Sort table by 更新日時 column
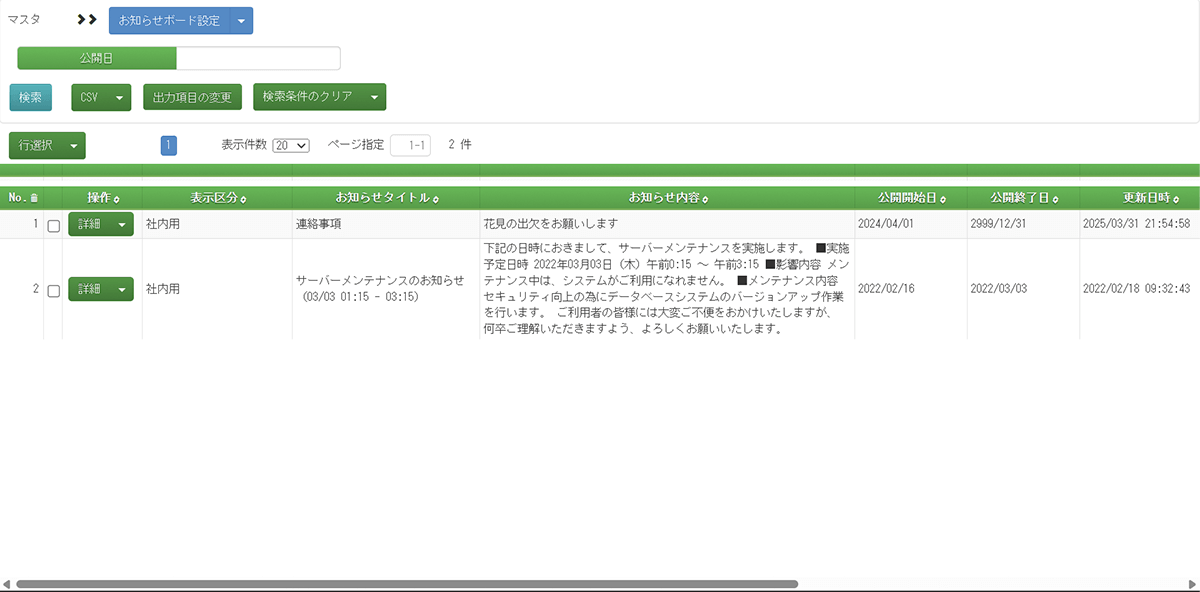Viewport: 1200px width, 592px height. point(1177,198)
